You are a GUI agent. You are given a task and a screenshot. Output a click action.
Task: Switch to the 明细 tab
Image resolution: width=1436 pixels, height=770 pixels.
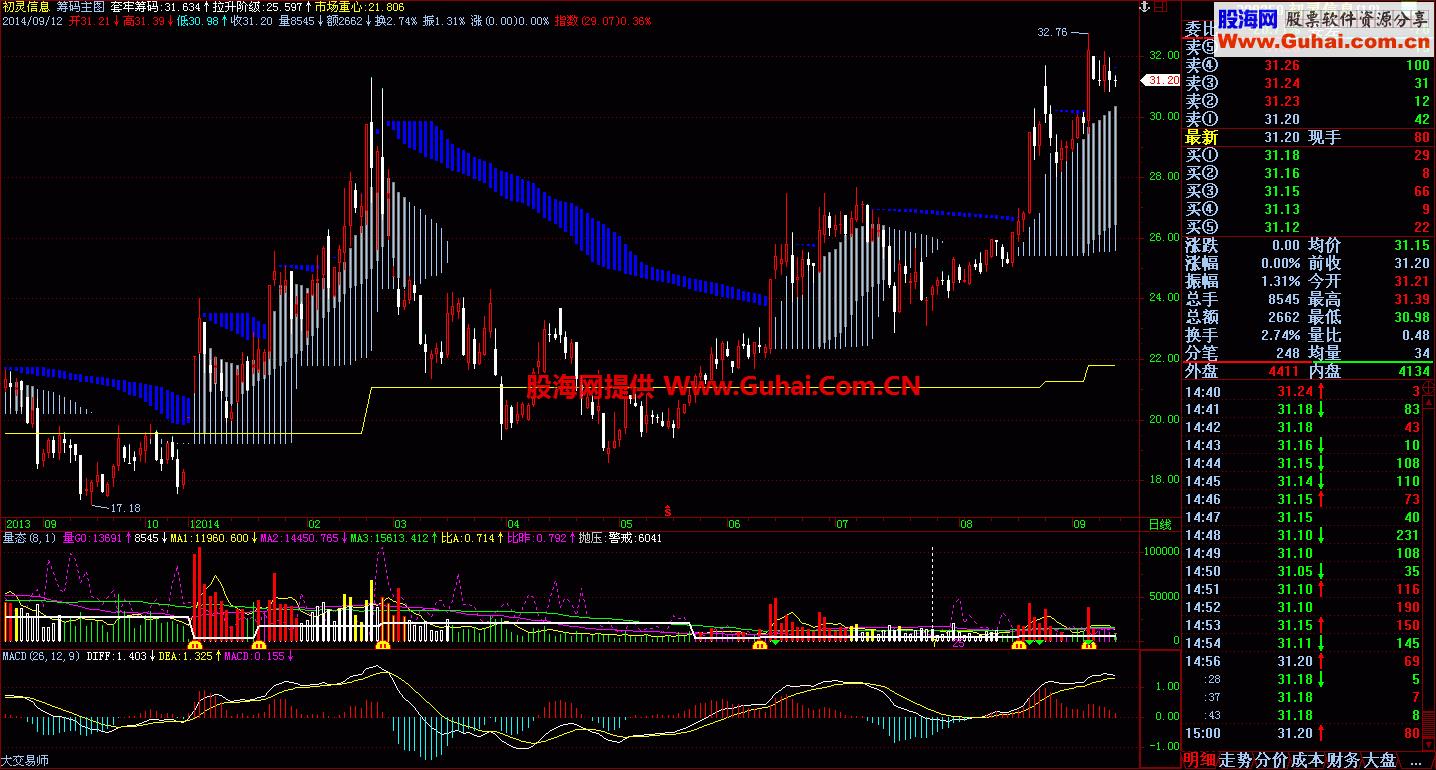coord(1201,760)
